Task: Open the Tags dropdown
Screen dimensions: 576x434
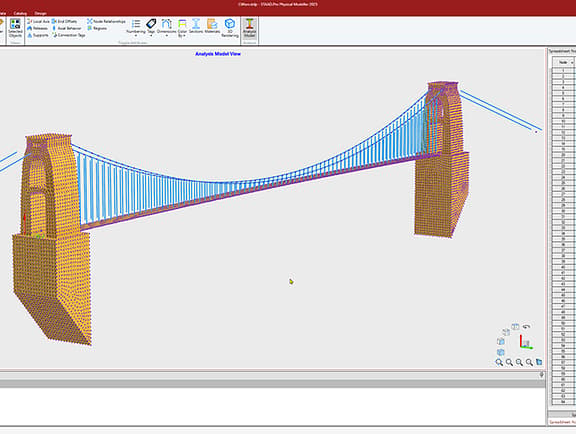Action: click(x=151, y=28)
